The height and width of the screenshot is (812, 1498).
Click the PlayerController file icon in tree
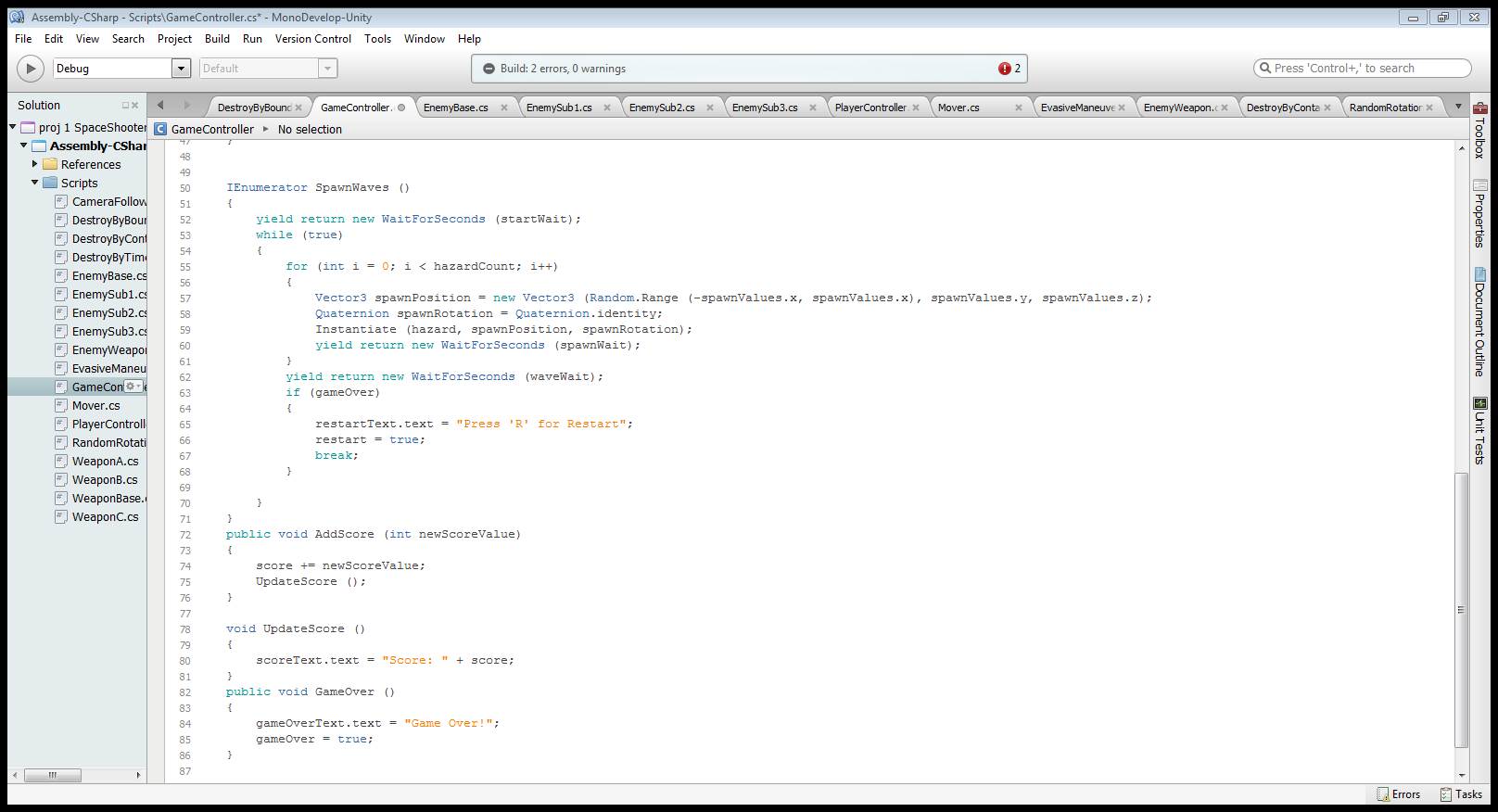tap(61, 424)
